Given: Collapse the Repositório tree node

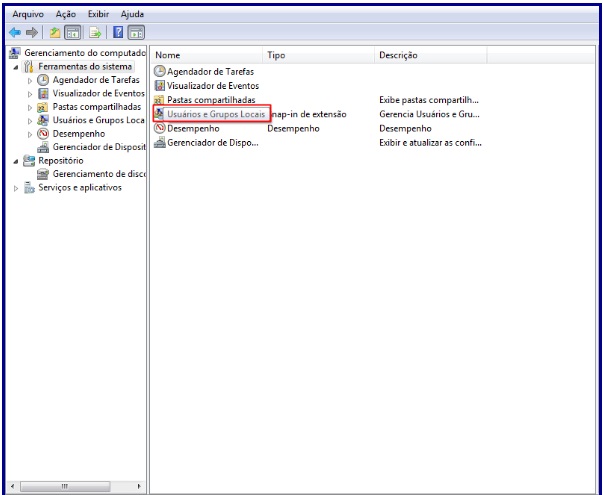Looking at the screenshot, I should click(16, 162).
